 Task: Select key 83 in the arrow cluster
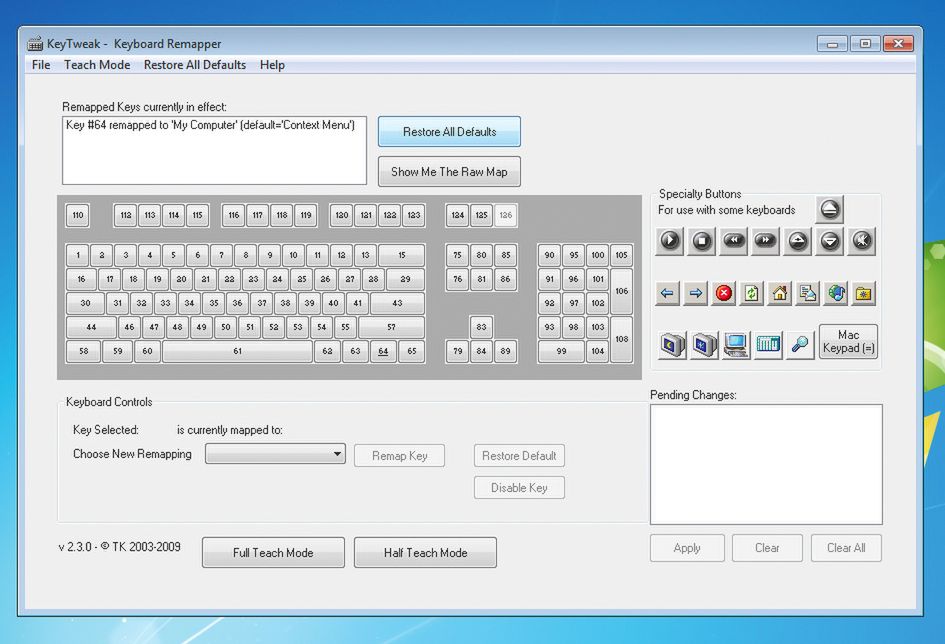(x=481, y=327)
